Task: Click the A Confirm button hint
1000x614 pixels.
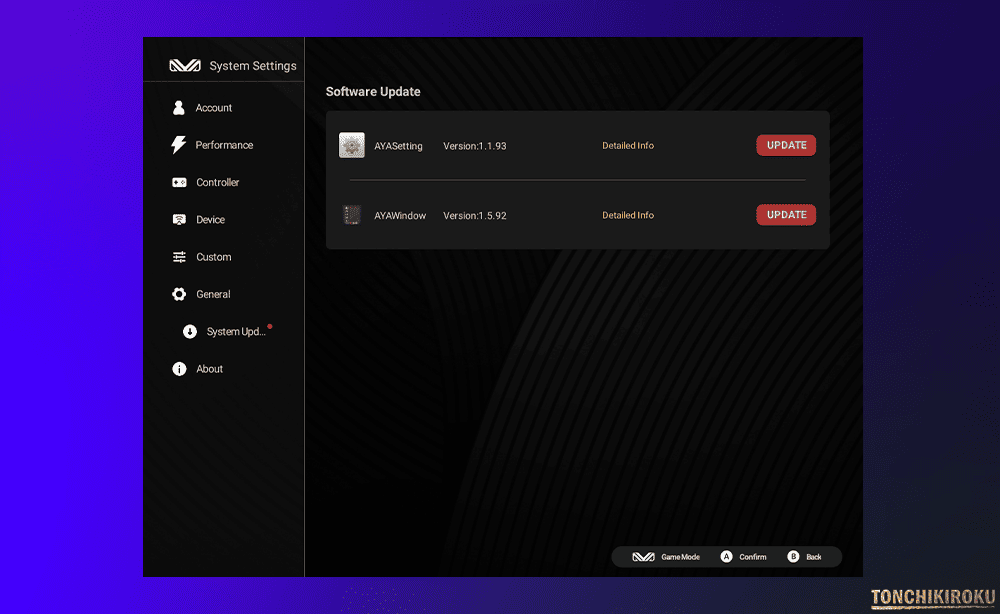Action: click(x=727, y=557)
